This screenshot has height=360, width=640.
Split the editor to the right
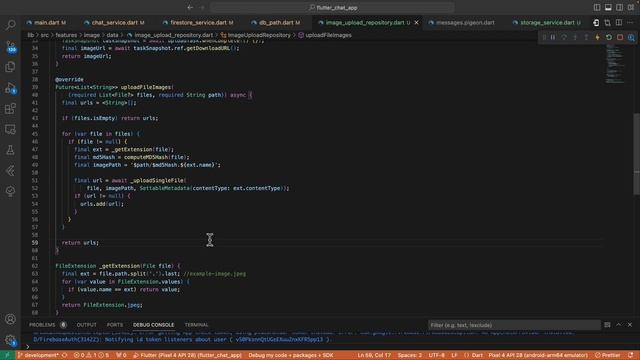point(619,22)
